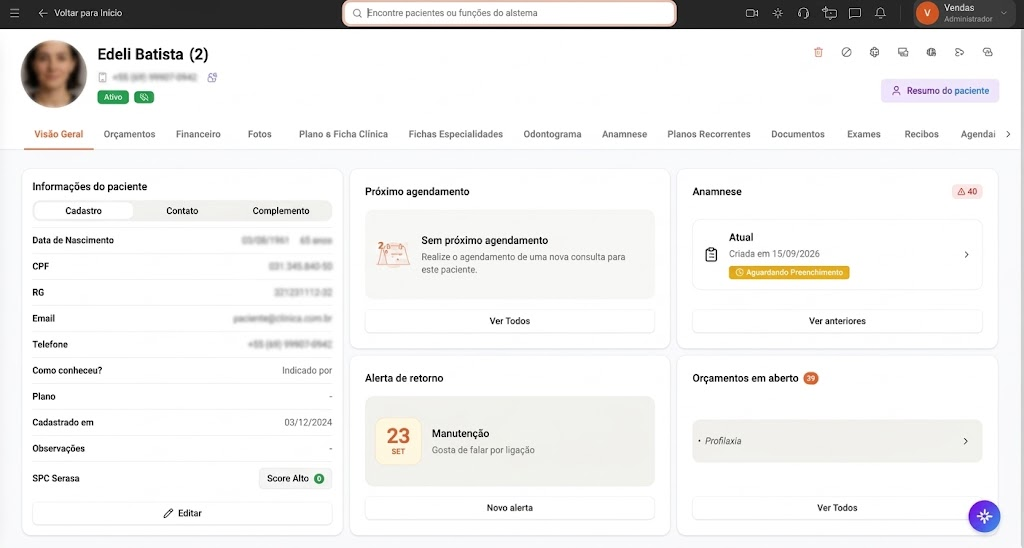Start a video call with camera icon
The height and width of the screenshot is (548, 1024).
pos(752,13)
